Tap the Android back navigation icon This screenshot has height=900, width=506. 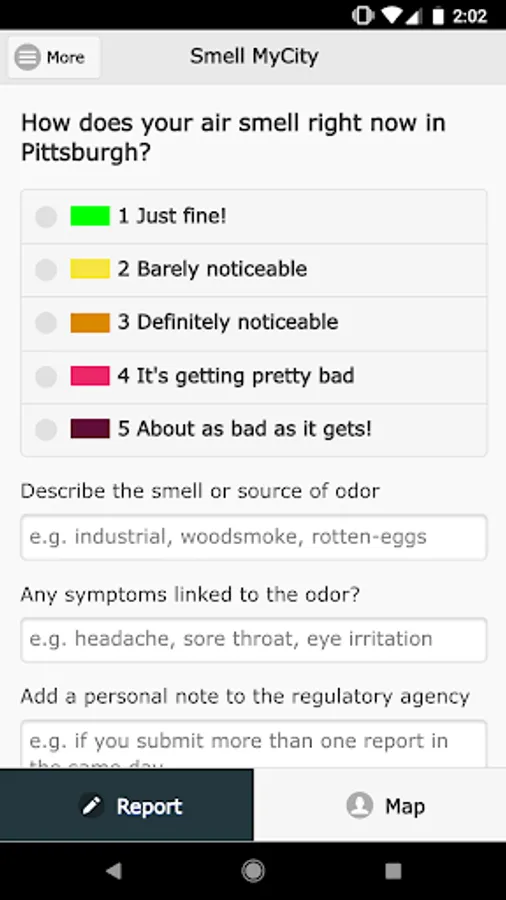click(114, 871)
